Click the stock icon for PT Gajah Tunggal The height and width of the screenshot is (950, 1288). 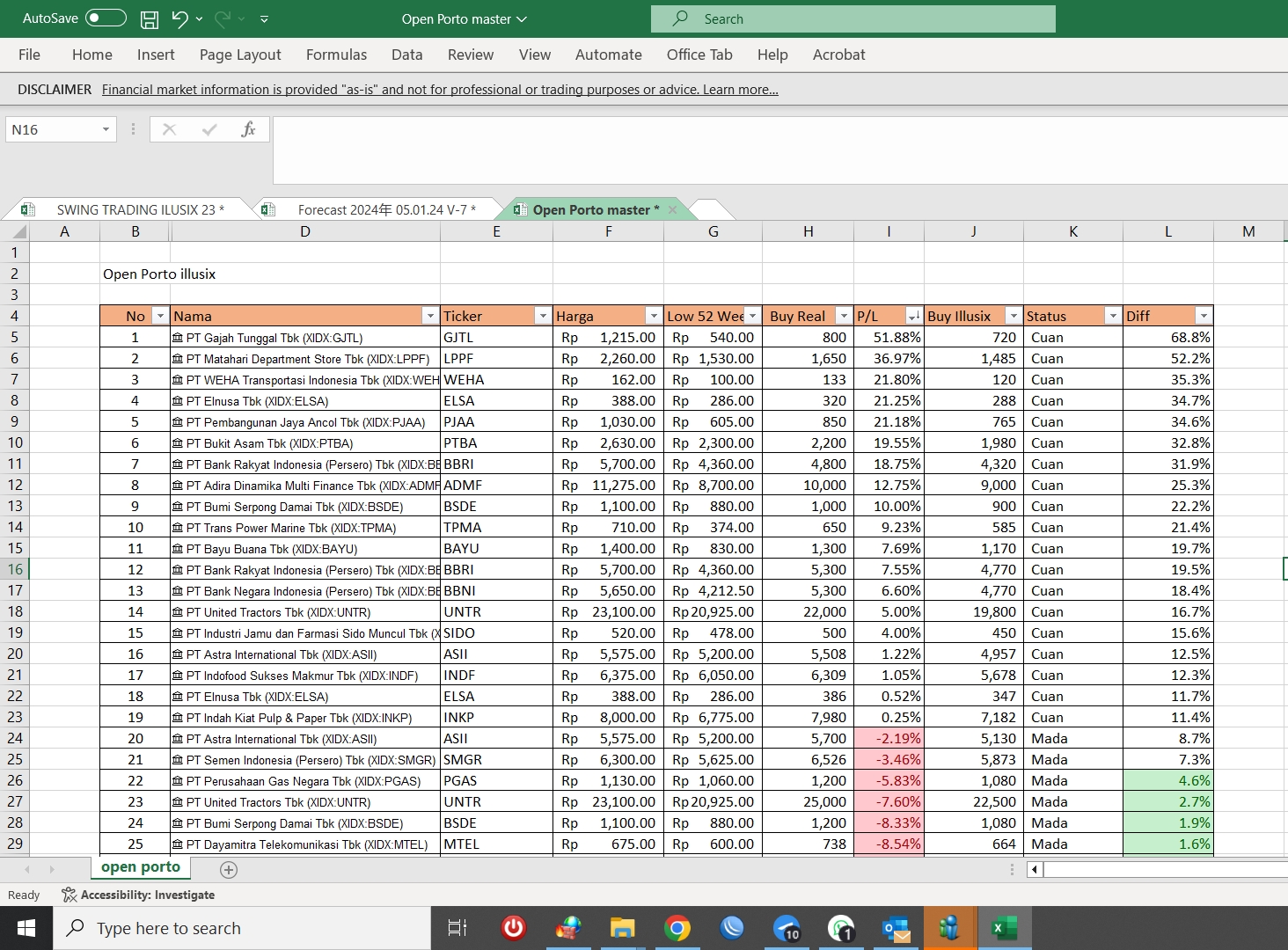coord(178,338)
